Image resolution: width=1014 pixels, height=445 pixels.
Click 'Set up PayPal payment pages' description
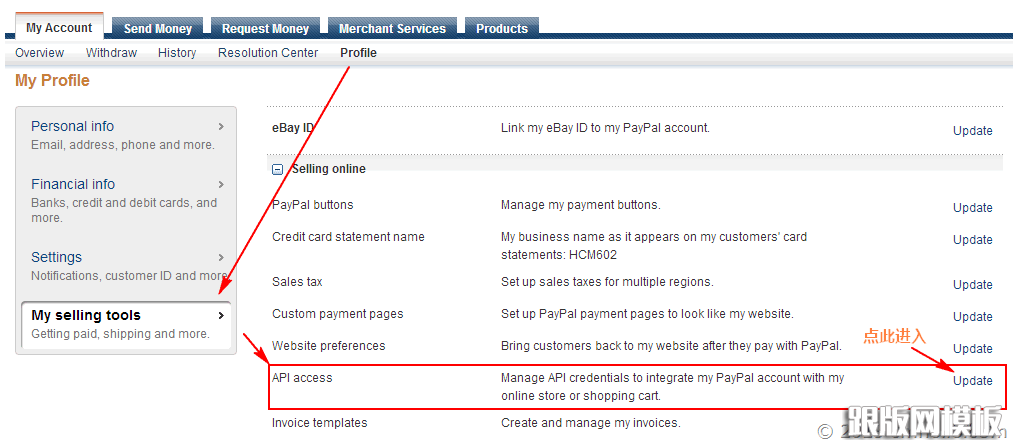pos(647,314)
